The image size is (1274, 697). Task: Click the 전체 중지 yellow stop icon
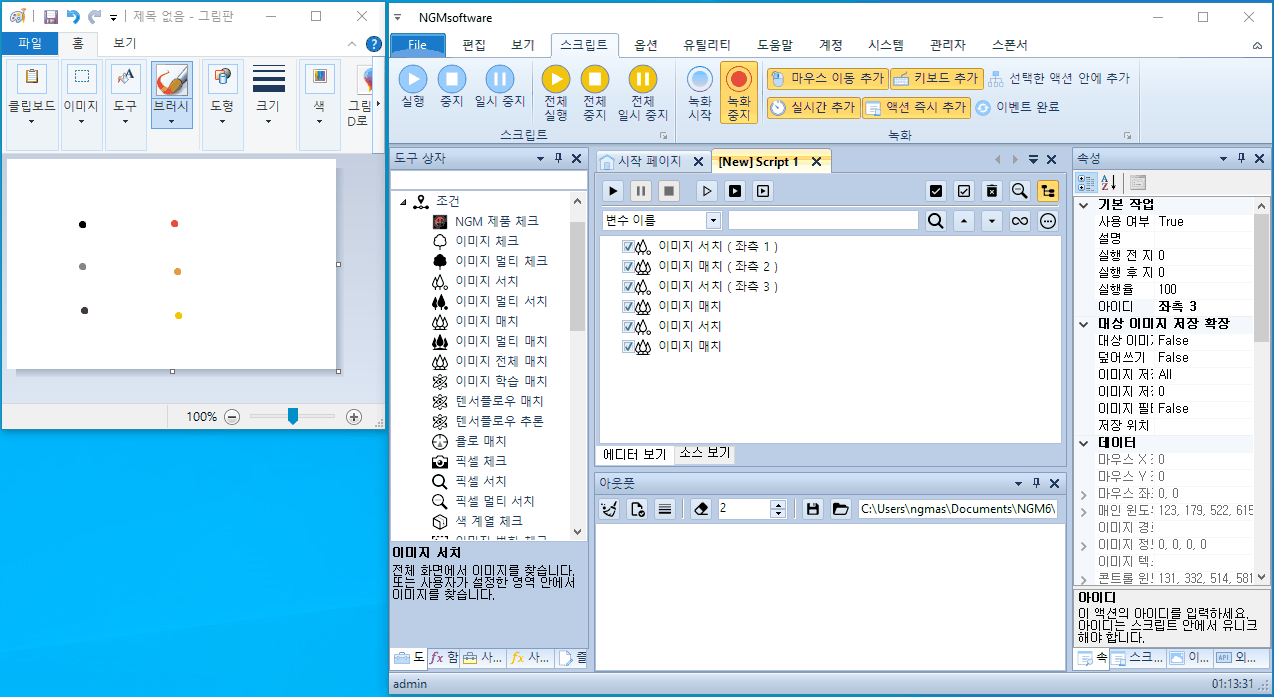tap(595, 79)
